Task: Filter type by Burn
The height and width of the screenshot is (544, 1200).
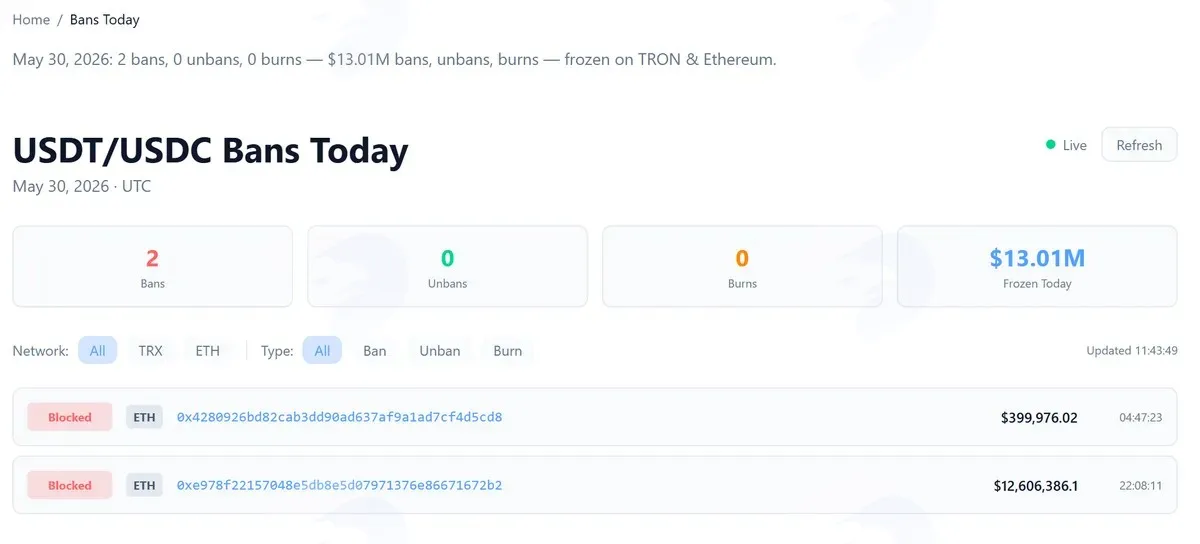Action: 508,351
